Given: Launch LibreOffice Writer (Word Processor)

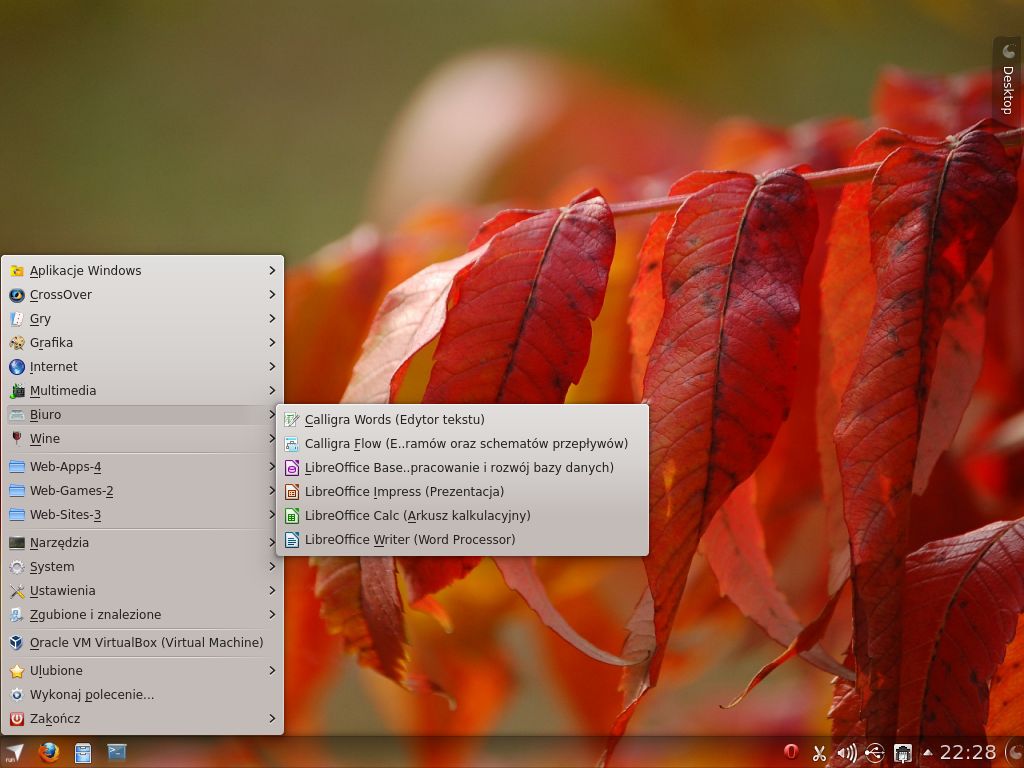Looking at the screenshot, I should (x=462, y=539).
